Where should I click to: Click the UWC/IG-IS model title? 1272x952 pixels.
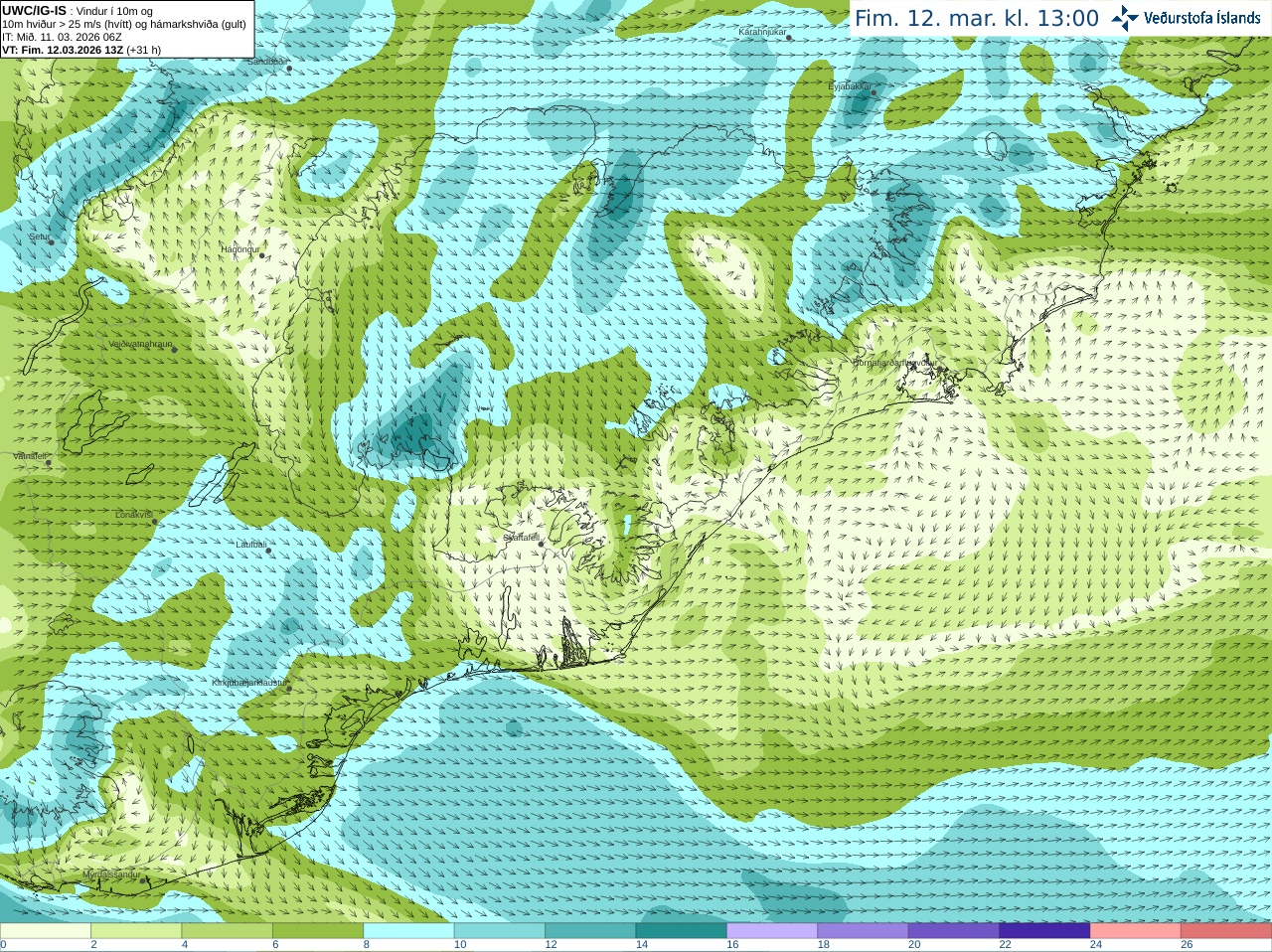point(34,10)
